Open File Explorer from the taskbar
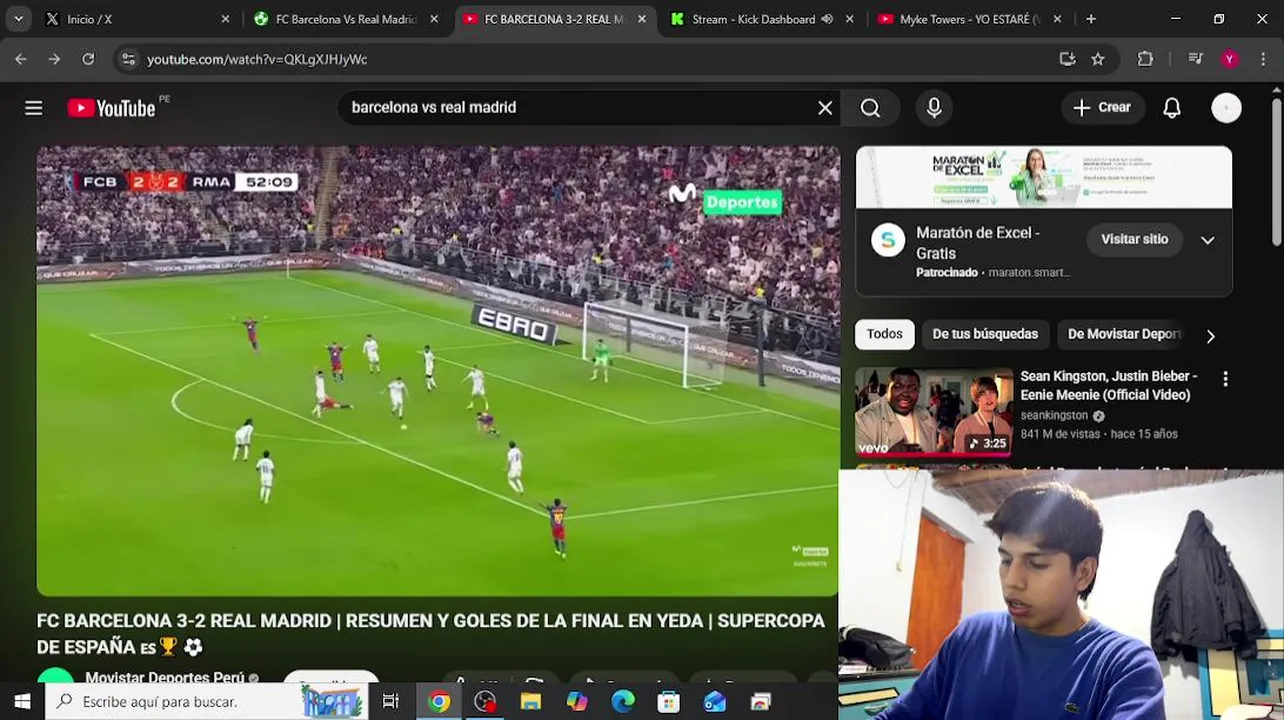 pos(531,702)
